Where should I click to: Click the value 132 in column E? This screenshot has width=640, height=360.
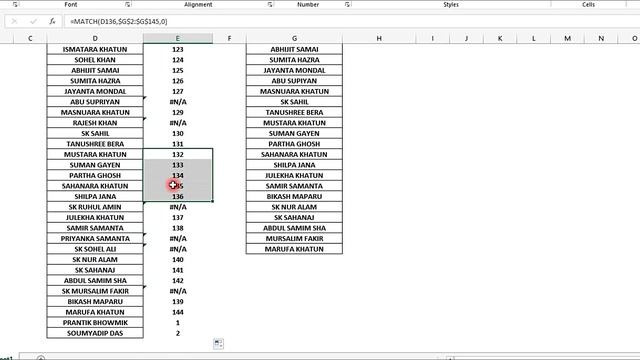[178, 154]
